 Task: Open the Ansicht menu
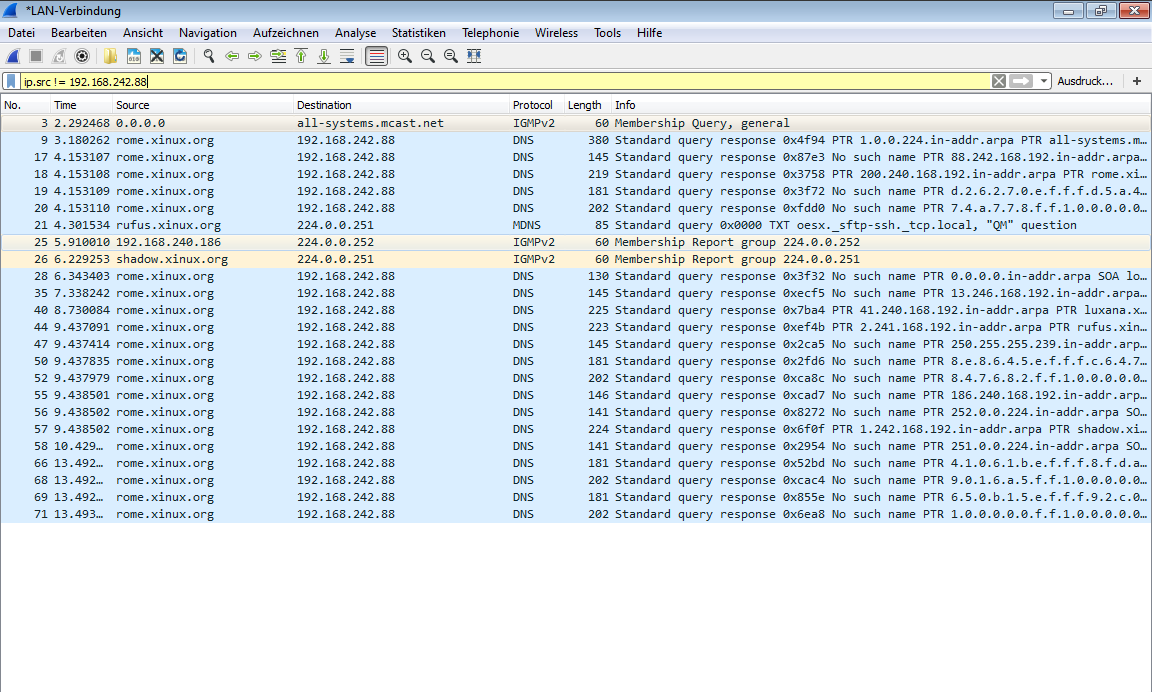pos(143,33)
